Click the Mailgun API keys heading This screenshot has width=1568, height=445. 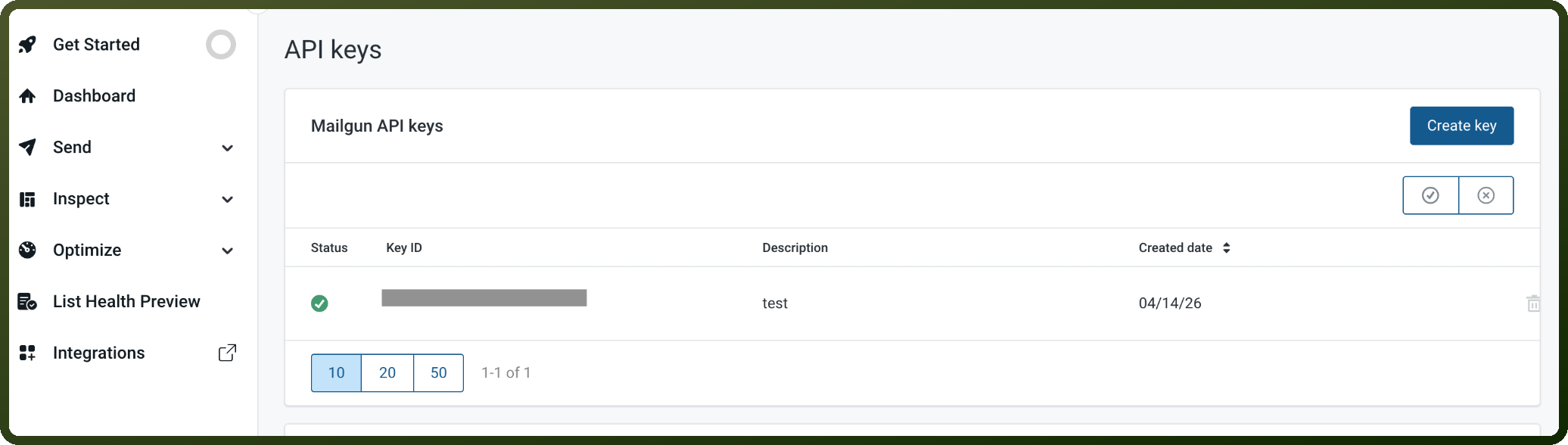pyautogui.click(x=377, y=126)
